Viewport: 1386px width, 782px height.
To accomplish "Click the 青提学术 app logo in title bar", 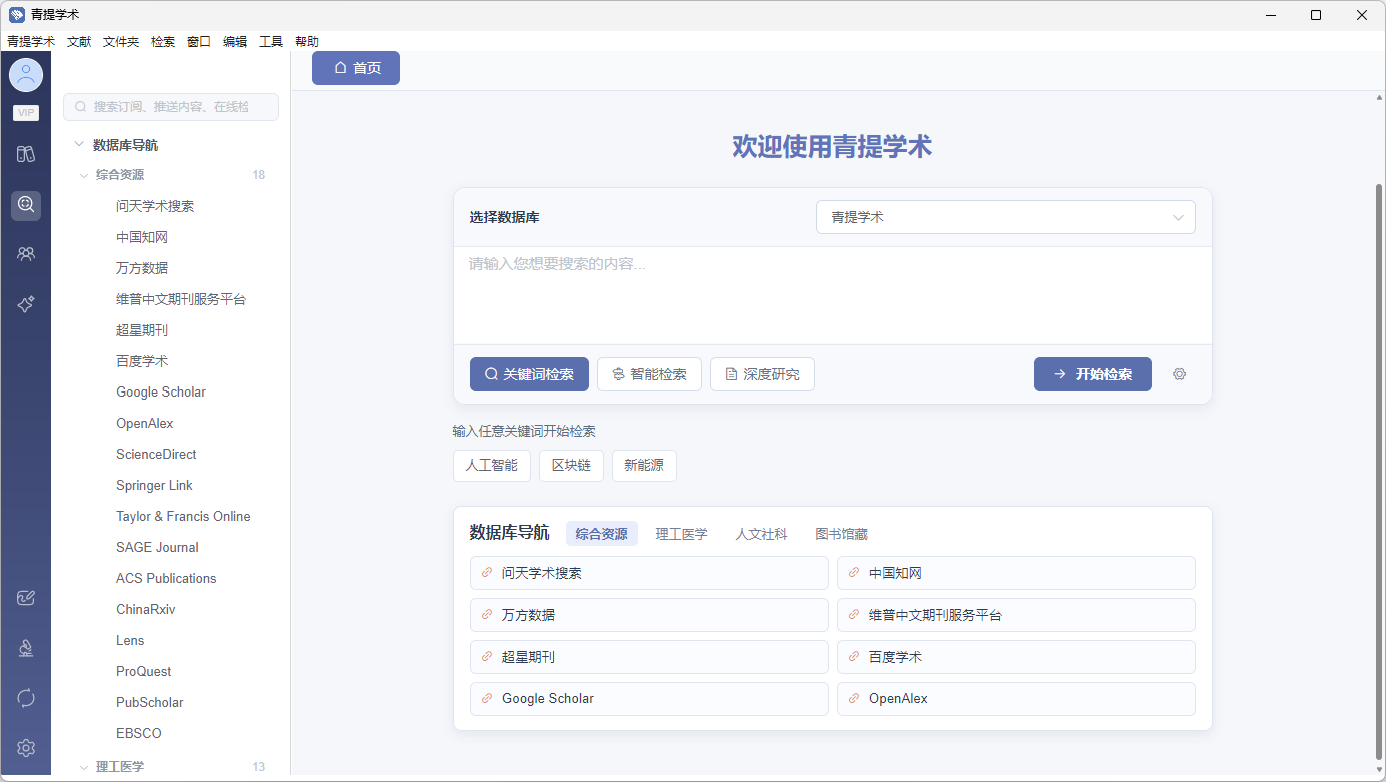I will (x=16, y=15).
